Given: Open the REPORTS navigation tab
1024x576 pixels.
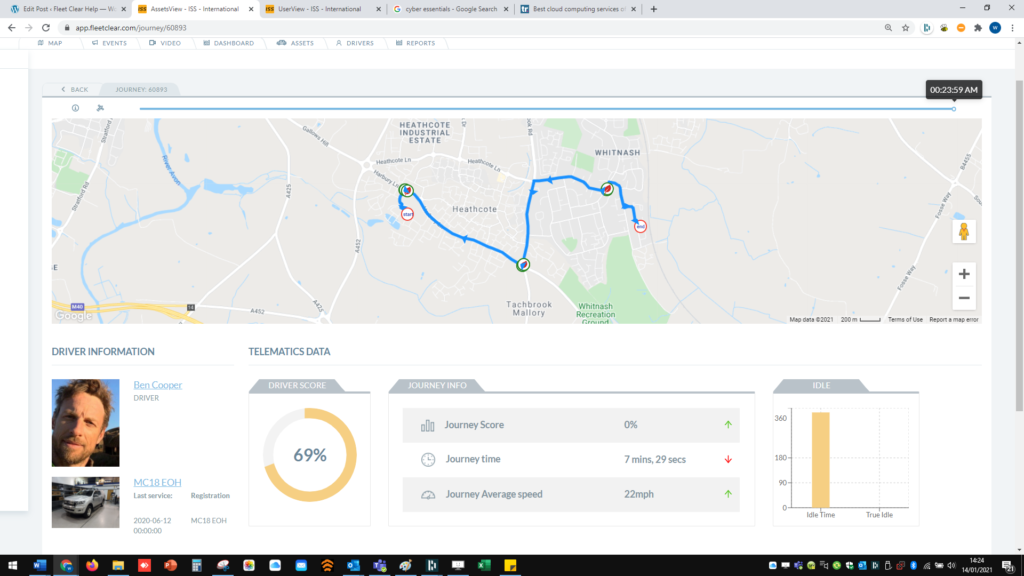Looking at the screenshot, I should [x=415, y=43].
